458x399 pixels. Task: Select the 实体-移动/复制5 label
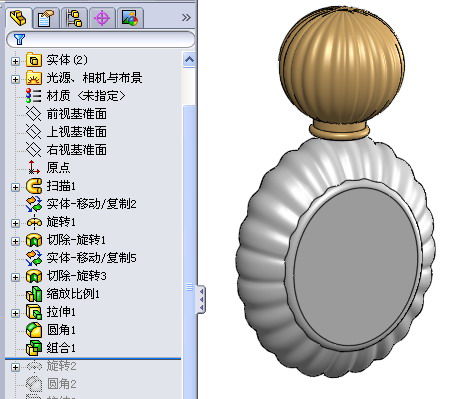pos(91,258)
